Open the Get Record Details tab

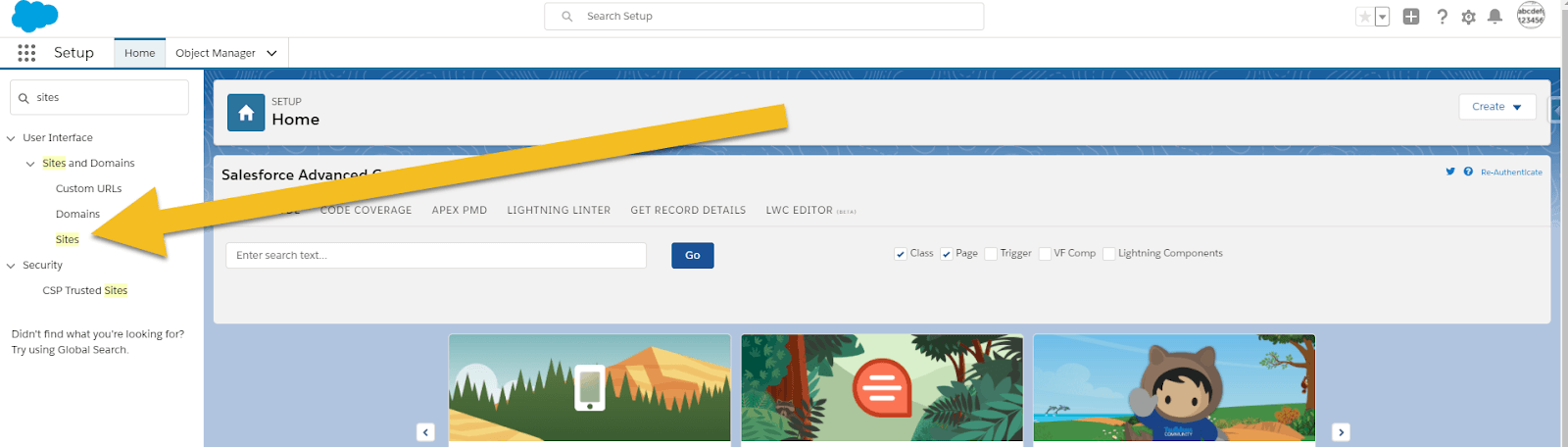pos(688,210)
